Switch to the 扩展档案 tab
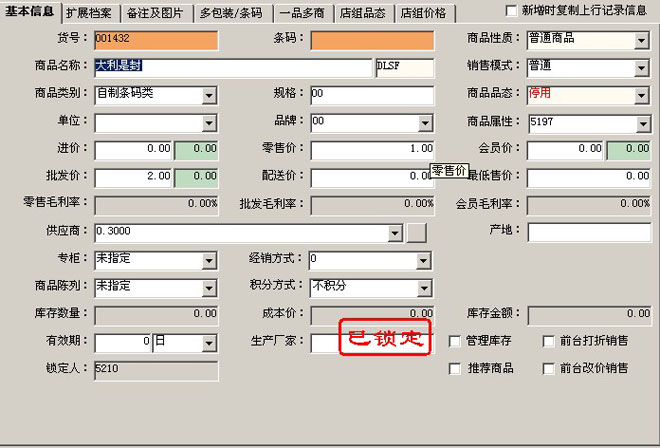This screenshot has width=660, height=448. [x=90, y=13]
